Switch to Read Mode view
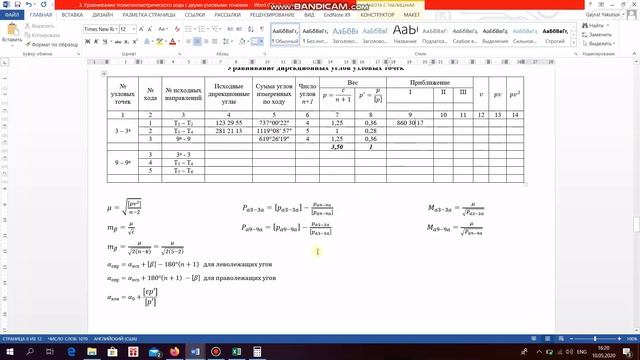Screen dimensions: 640x360 pyautogui.click(x=534, y=339)
